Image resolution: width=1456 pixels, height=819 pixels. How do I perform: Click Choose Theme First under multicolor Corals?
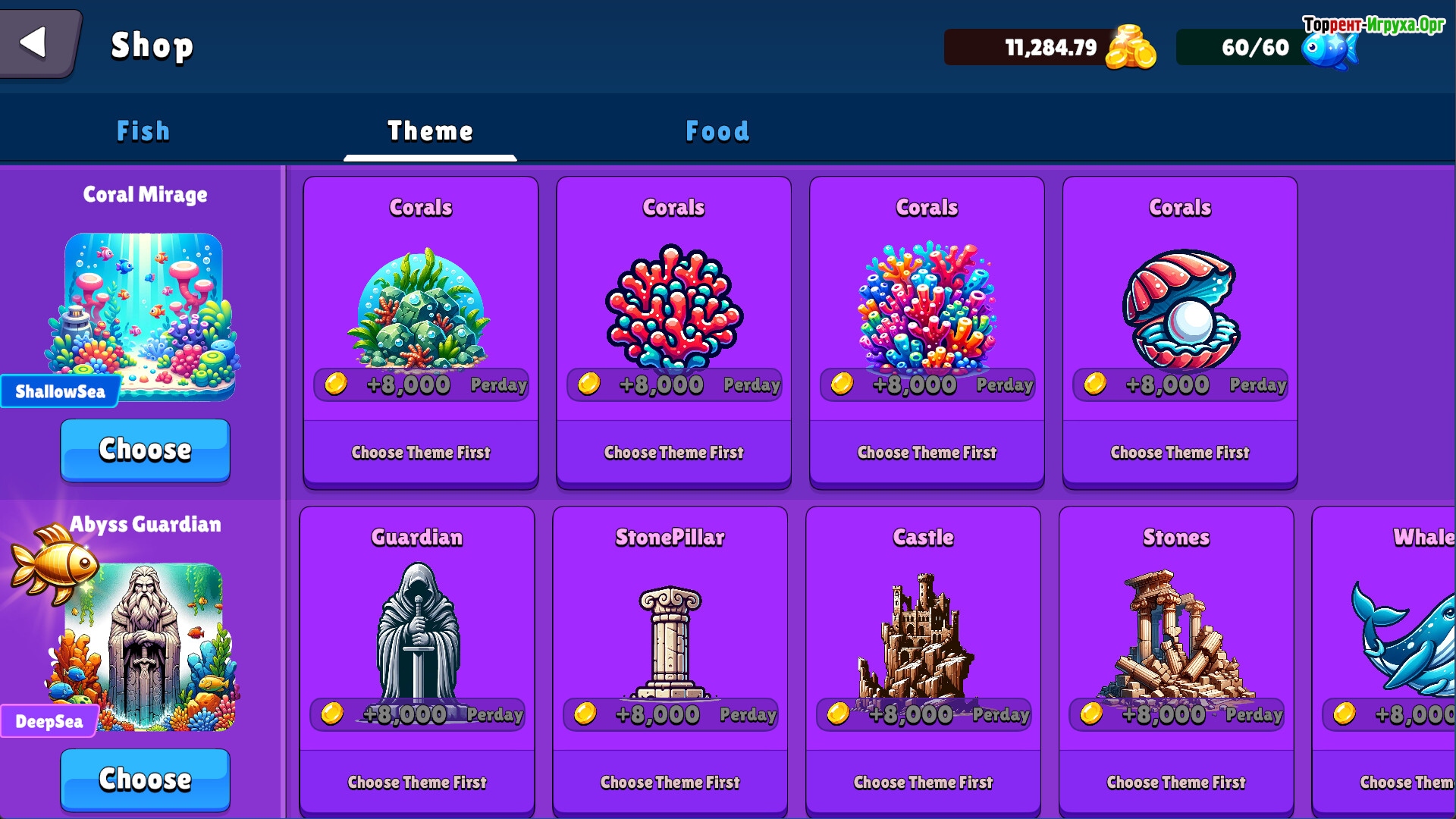(927, 453)
